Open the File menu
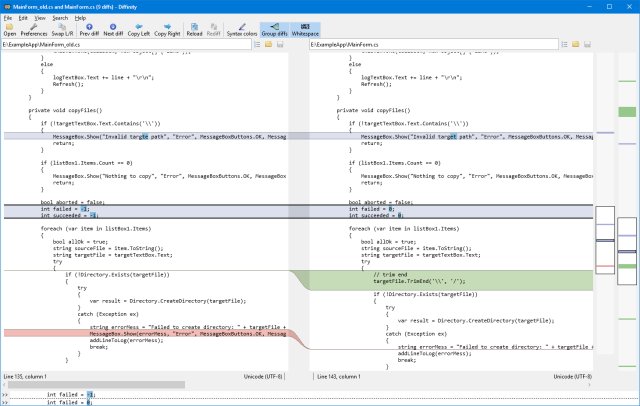The width and height of the screenshot is (640, 406). pos(8,18)
